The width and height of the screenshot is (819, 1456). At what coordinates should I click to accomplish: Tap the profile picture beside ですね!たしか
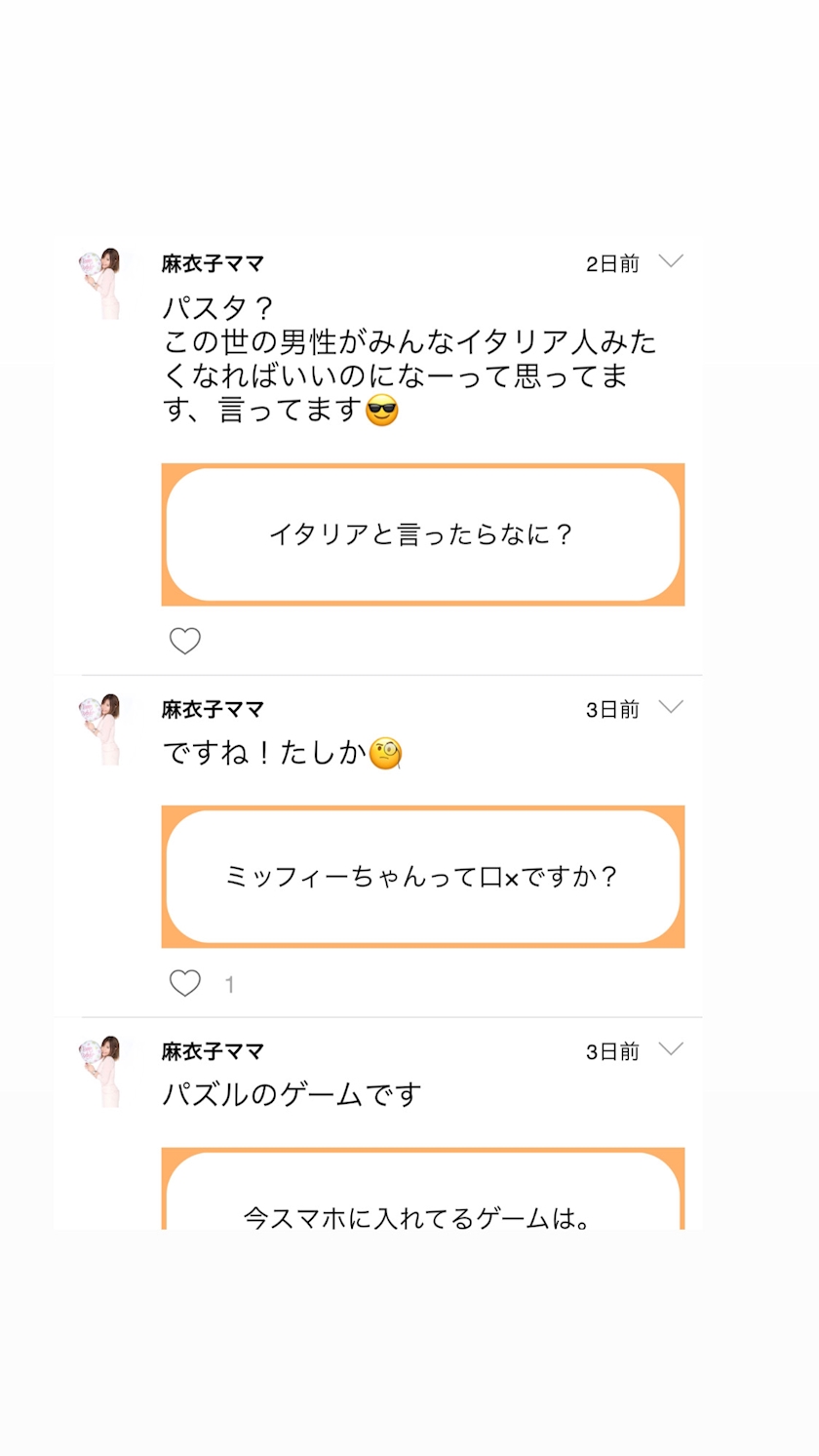[99, 728]
